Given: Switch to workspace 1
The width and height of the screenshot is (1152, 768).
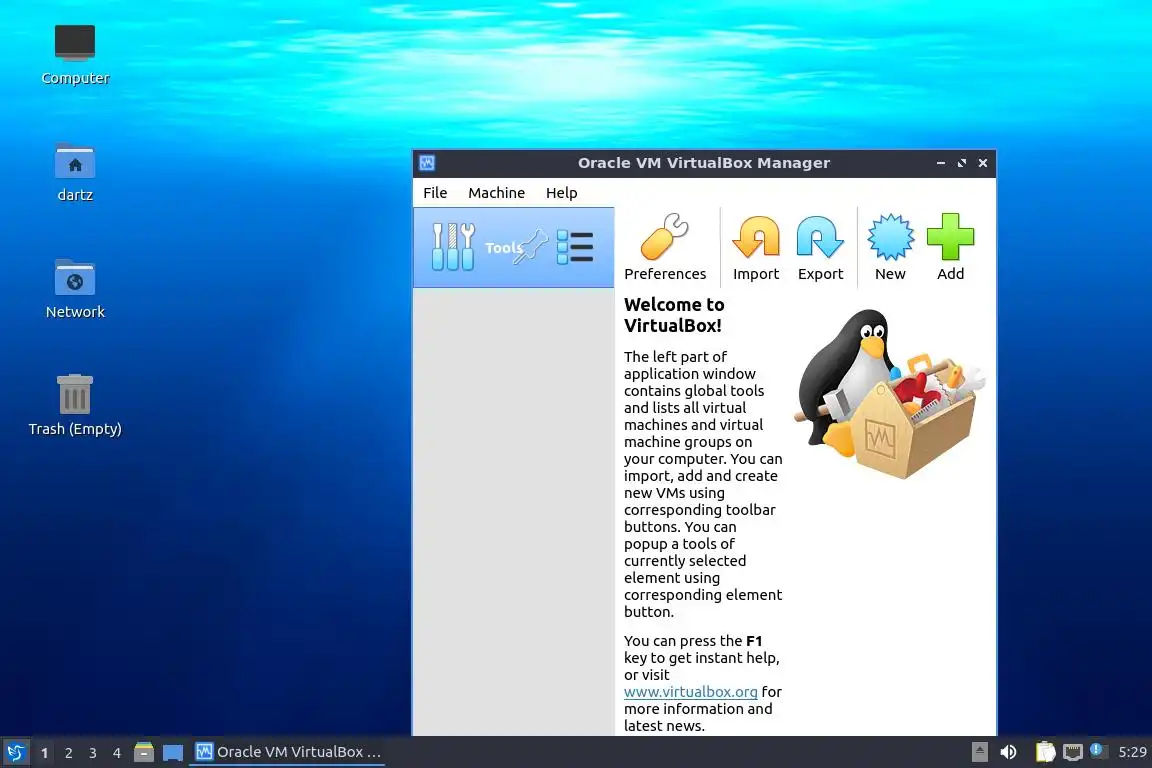Looking at the screenshot, I should 45,753.
